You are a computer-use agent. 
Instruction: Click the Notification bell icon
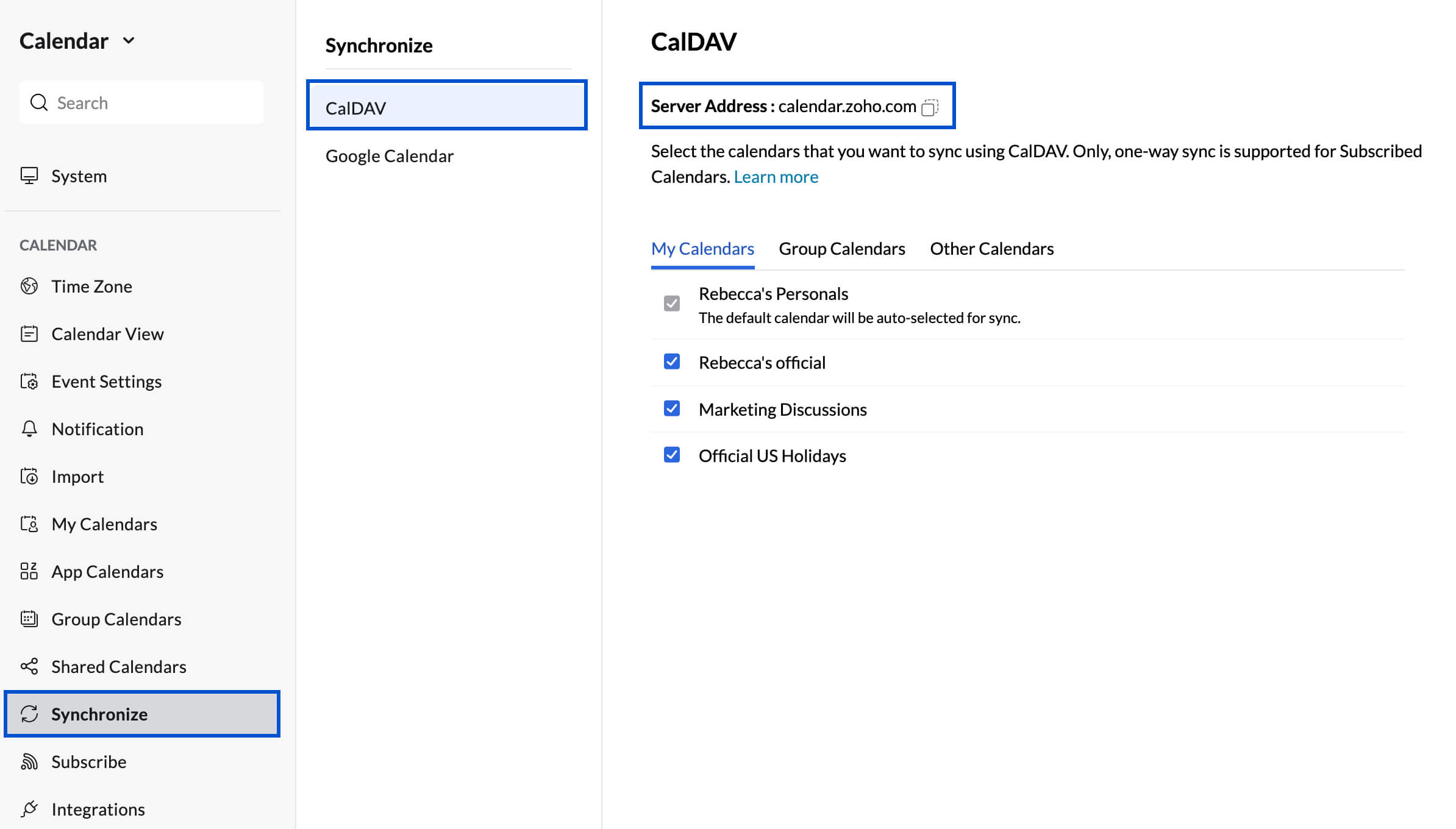29,429
